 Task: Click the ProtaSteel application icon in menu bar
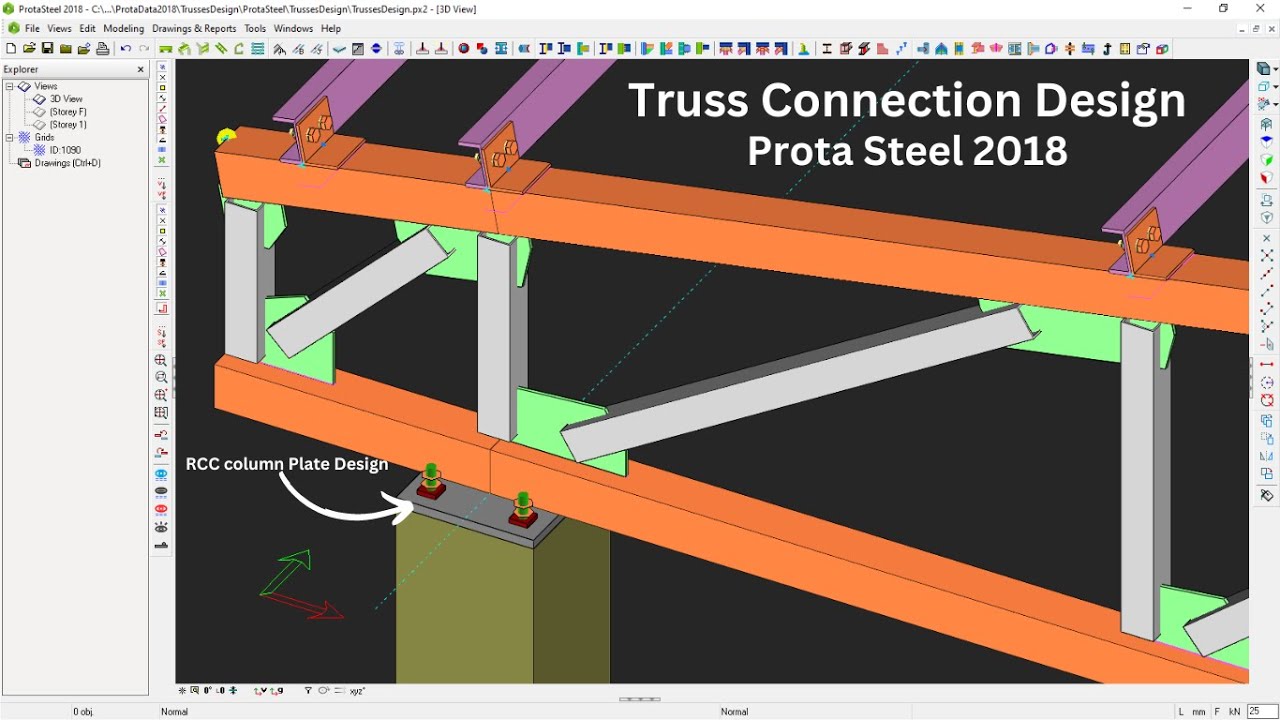point(13,29)
